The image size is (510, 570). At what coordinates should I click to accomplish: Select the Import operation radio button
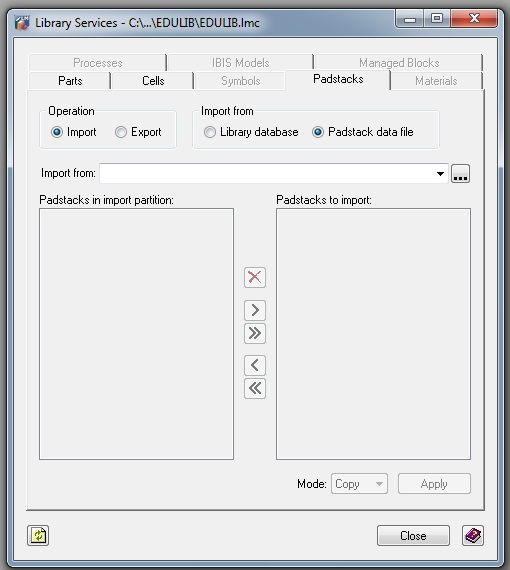(x=57, y=132)
